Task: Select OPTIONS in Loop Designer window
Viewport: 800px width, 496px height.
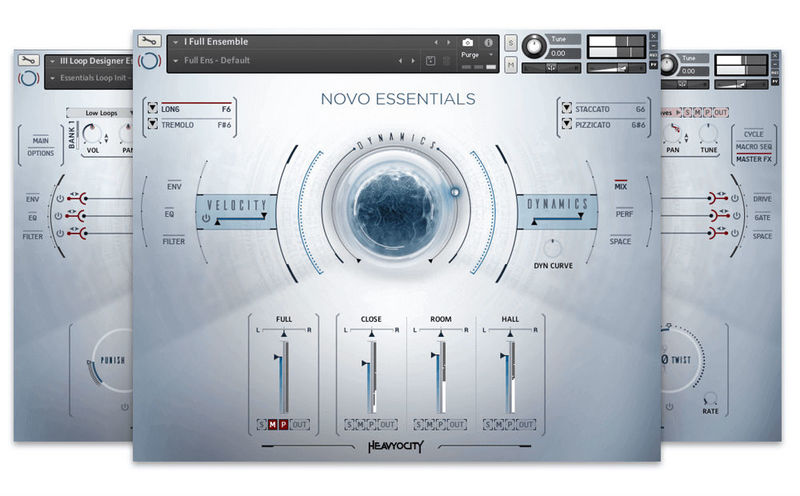Action: pyautogui.click(x=40, y=153)
